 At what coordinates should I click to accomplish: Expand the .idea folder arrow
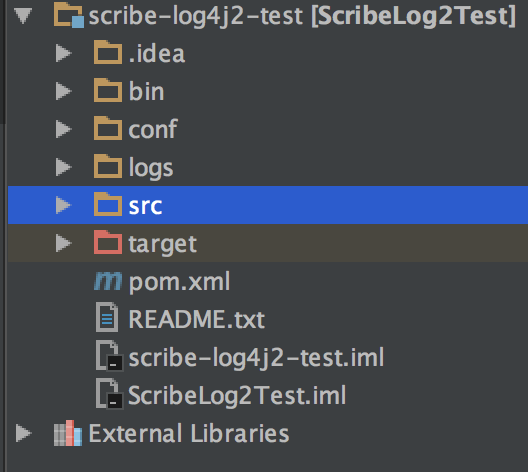[63, 53]
